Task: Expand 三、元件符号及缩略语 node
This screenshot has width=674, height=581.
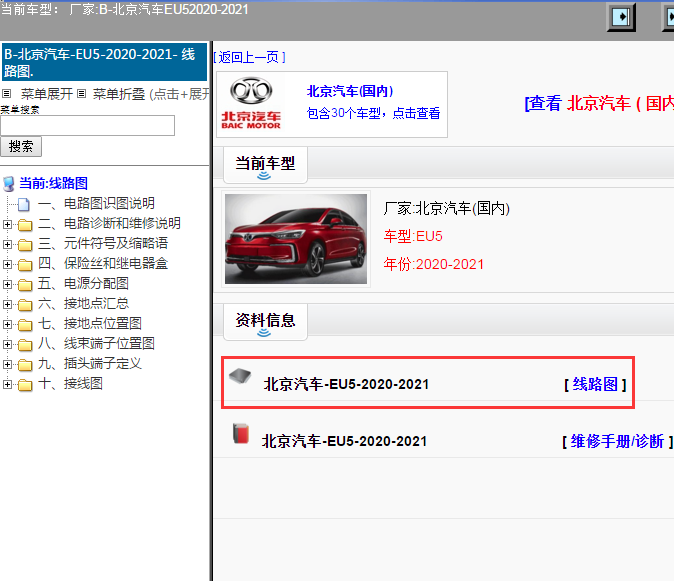Action: (7, 244)
